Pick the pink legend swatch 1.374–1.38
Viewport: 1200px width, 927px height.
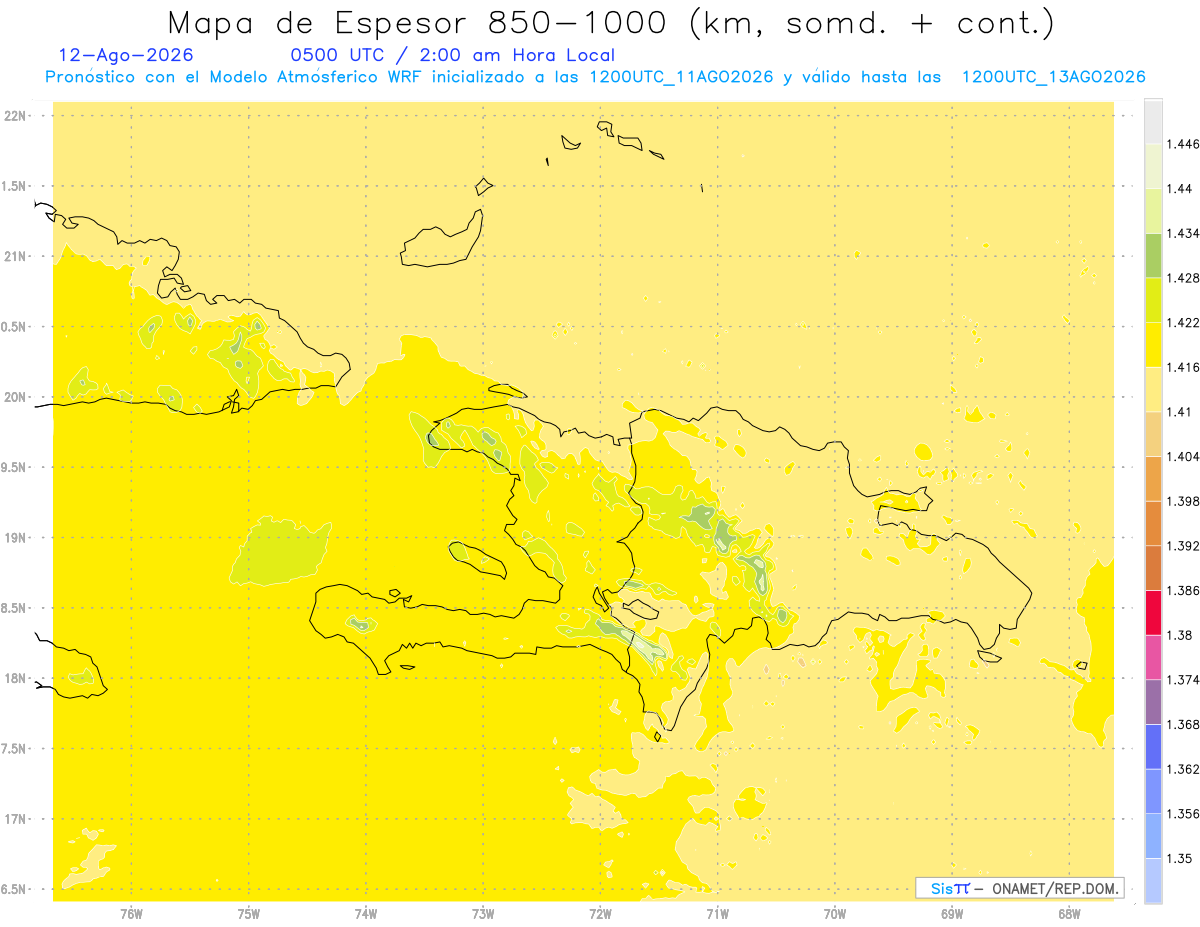click(1153, 657)
